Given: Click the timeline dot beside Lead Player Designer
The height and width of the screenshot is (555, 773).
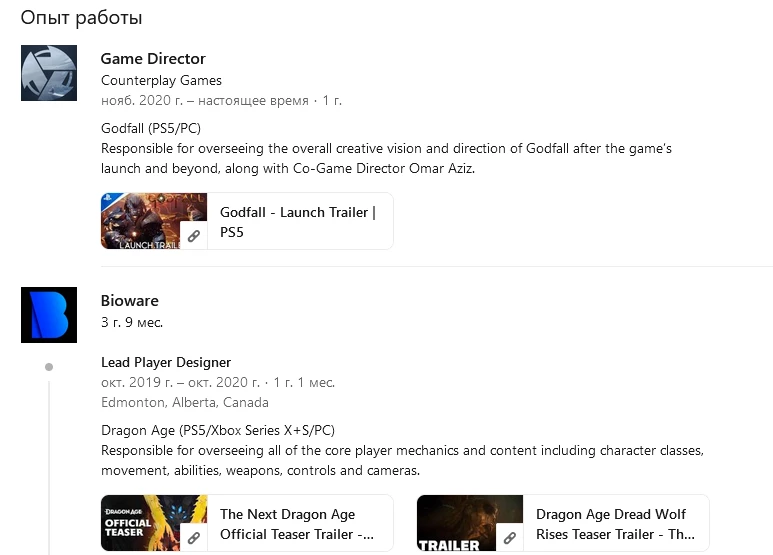Looking at the screenshot, I should click(x=49, y=367).
